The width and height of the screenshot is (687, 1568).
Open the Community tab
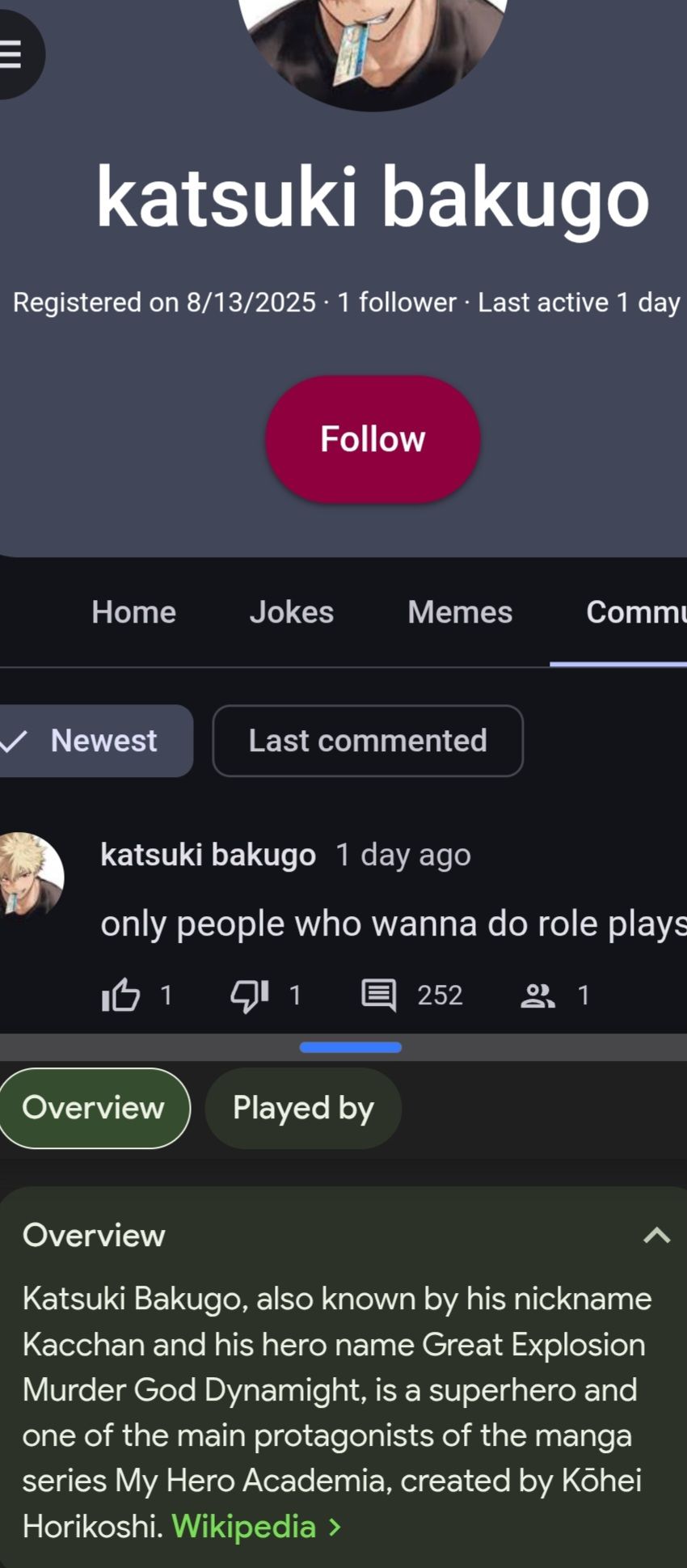pos(634,612)
